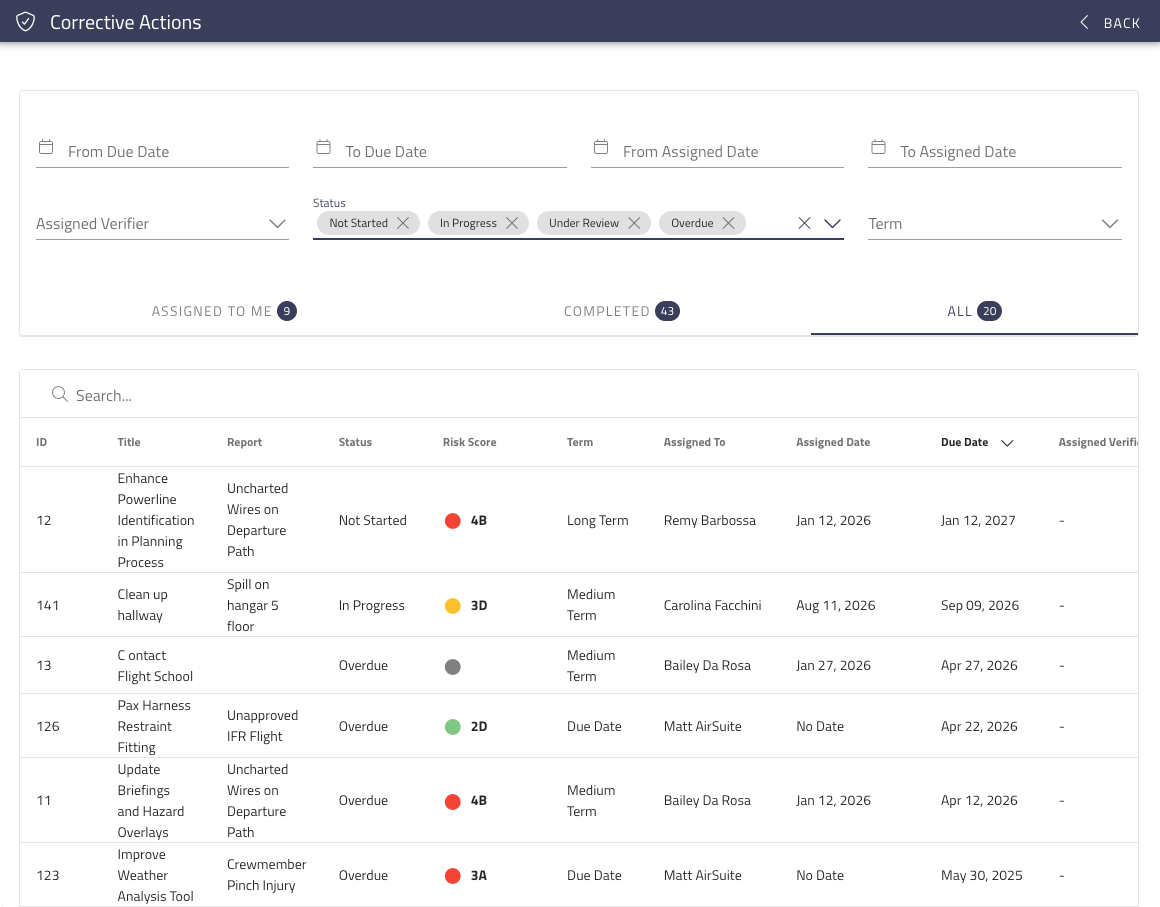Sort by the Assigned Date column header

coord(833,442)
